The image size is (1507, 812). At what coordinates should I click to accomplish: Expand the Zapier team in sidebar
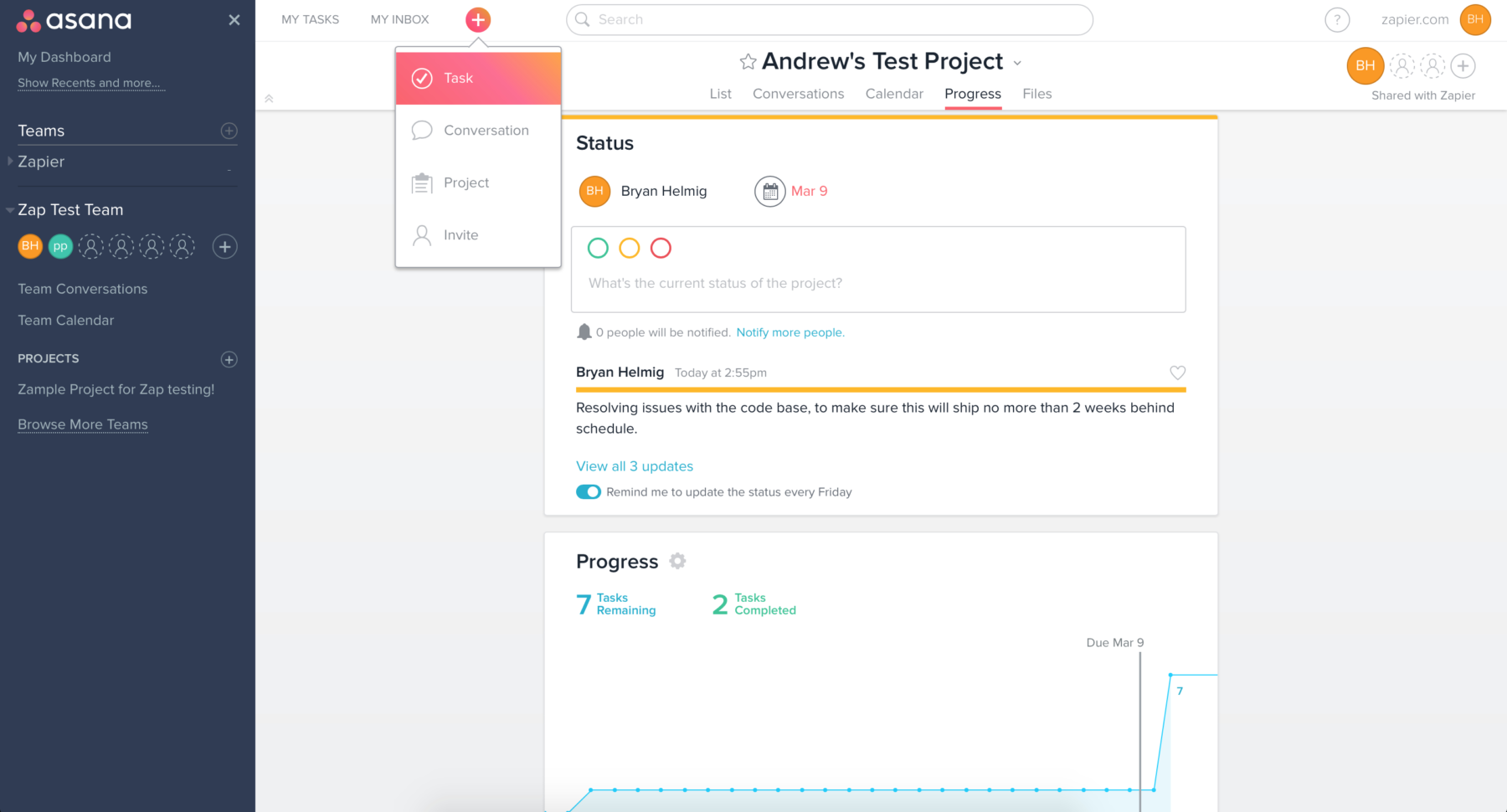click(10, 161)
